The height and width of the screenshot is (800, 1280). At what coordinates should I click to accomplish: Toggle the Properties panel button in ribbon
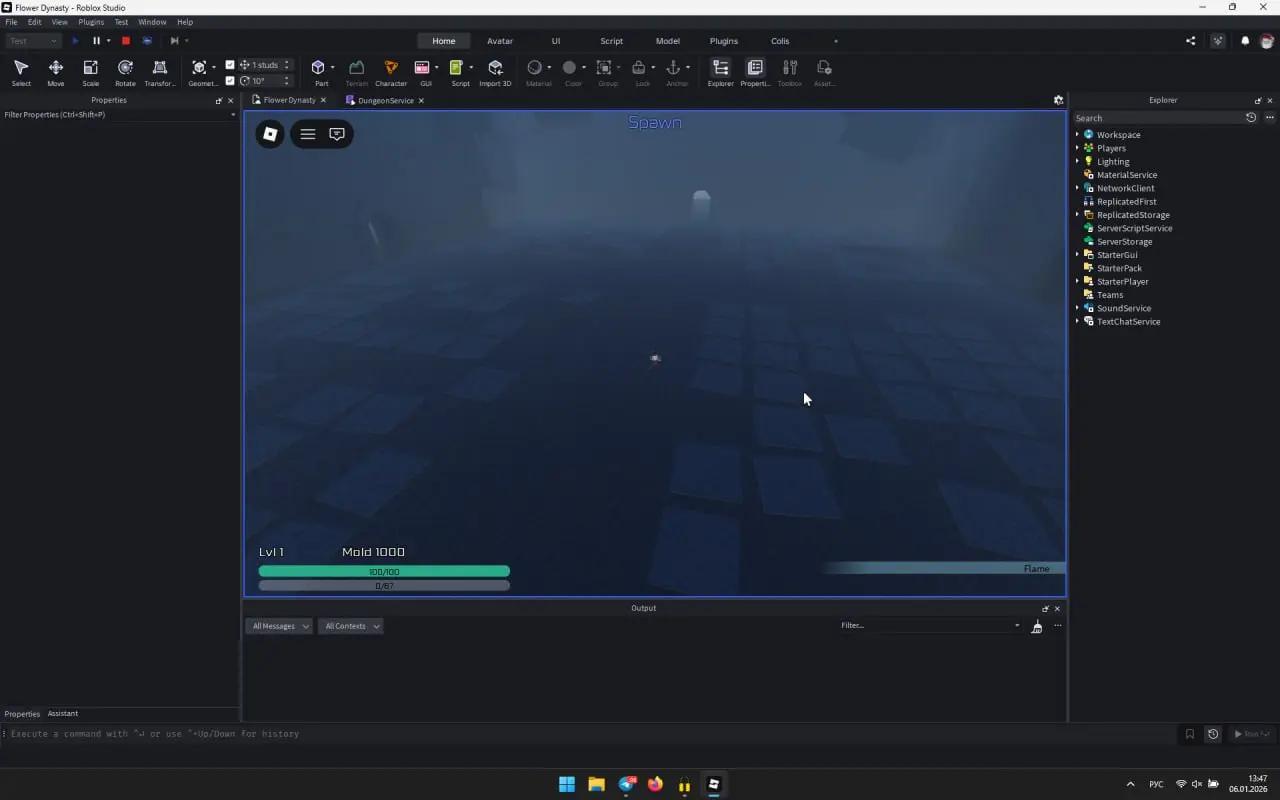pyautogui.click(x=755, y=72)
